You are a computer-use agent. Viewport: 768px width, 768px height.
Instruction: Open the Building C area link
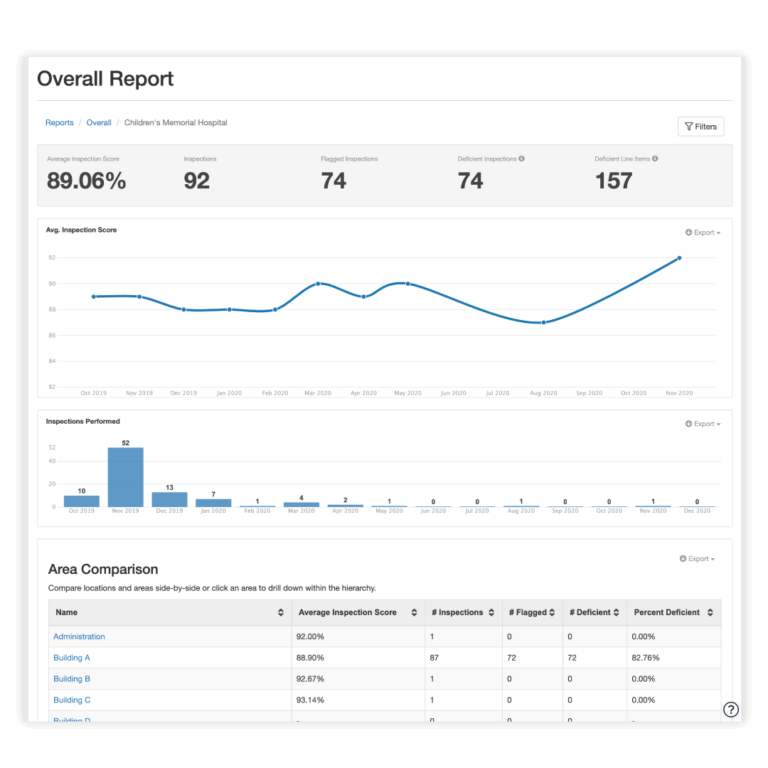pyautogui.click(x=72, y=700)
